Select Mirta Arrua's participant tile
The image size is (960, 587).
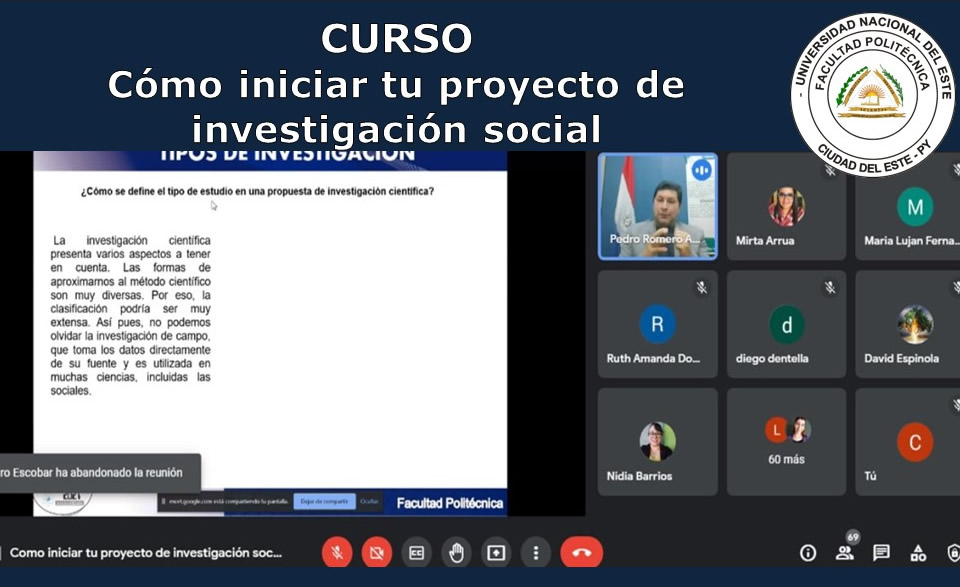coord(786,206)
